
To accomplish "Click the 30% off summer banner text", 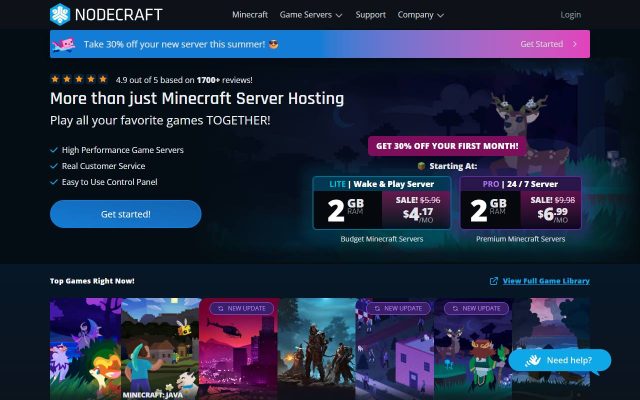I will coord(174,44).
